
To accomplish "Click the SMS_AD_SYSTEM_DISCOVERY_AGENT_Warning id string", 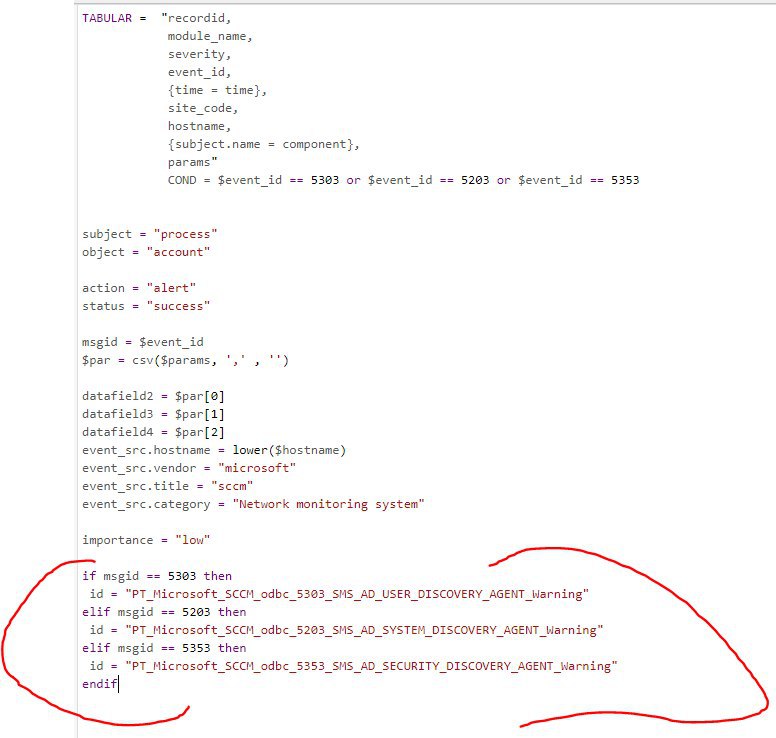I will 364,631.
